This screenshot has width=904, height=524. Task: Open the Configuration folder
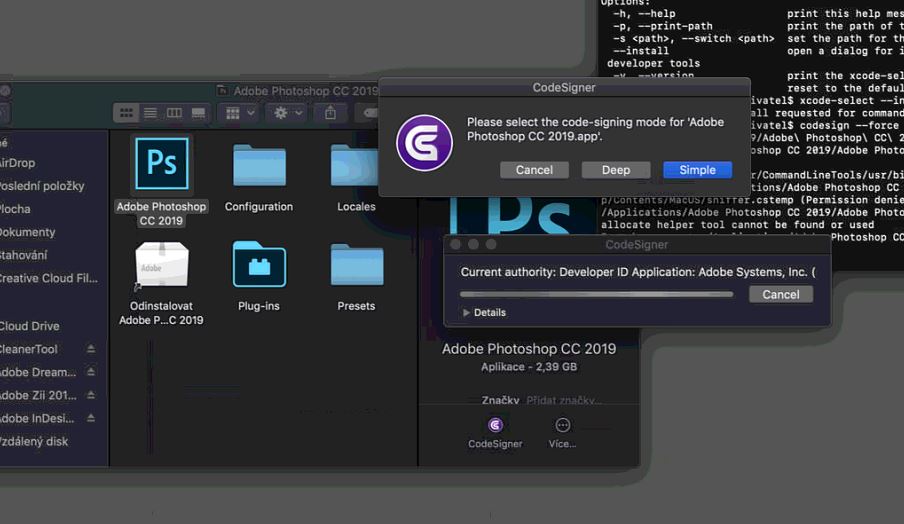click(x=259, y=165)
